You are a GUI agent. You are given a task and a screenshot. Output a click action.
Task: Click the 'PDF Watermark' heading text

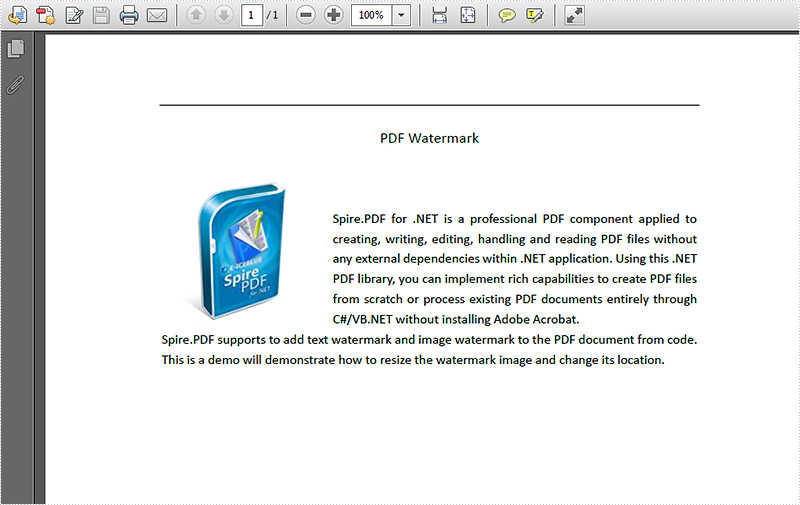[429, 138]
